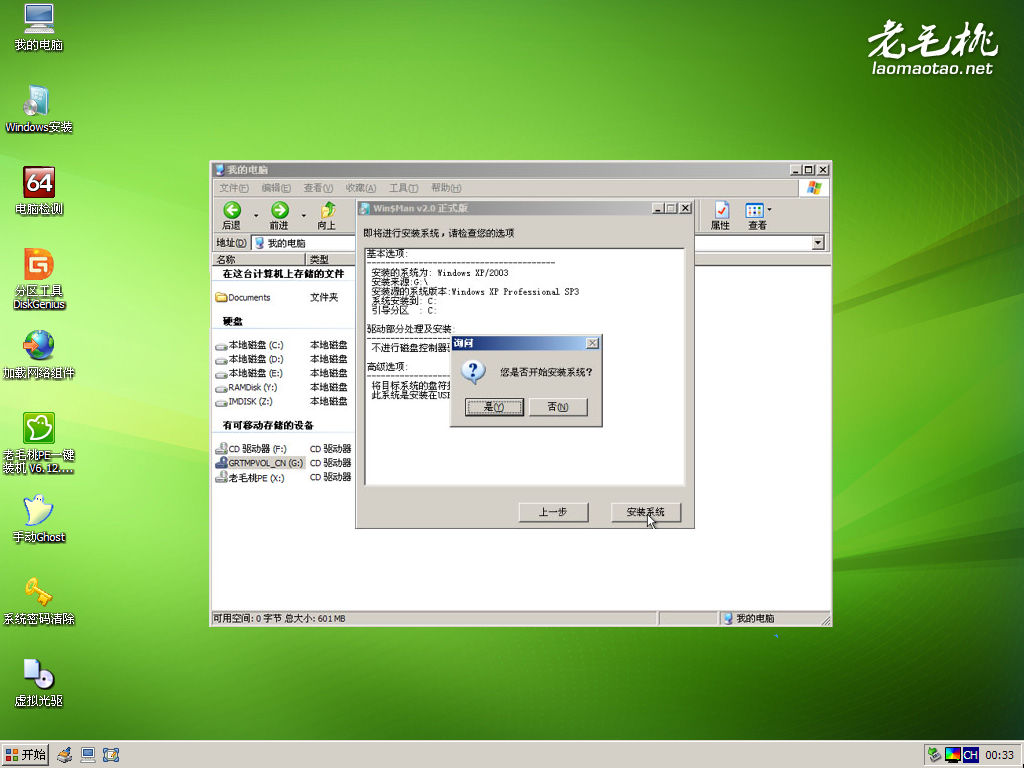The width and height of the screenshot is (1024, 768).
Task: Open the 系统密码清除 key icon
Action: (39, 601)
